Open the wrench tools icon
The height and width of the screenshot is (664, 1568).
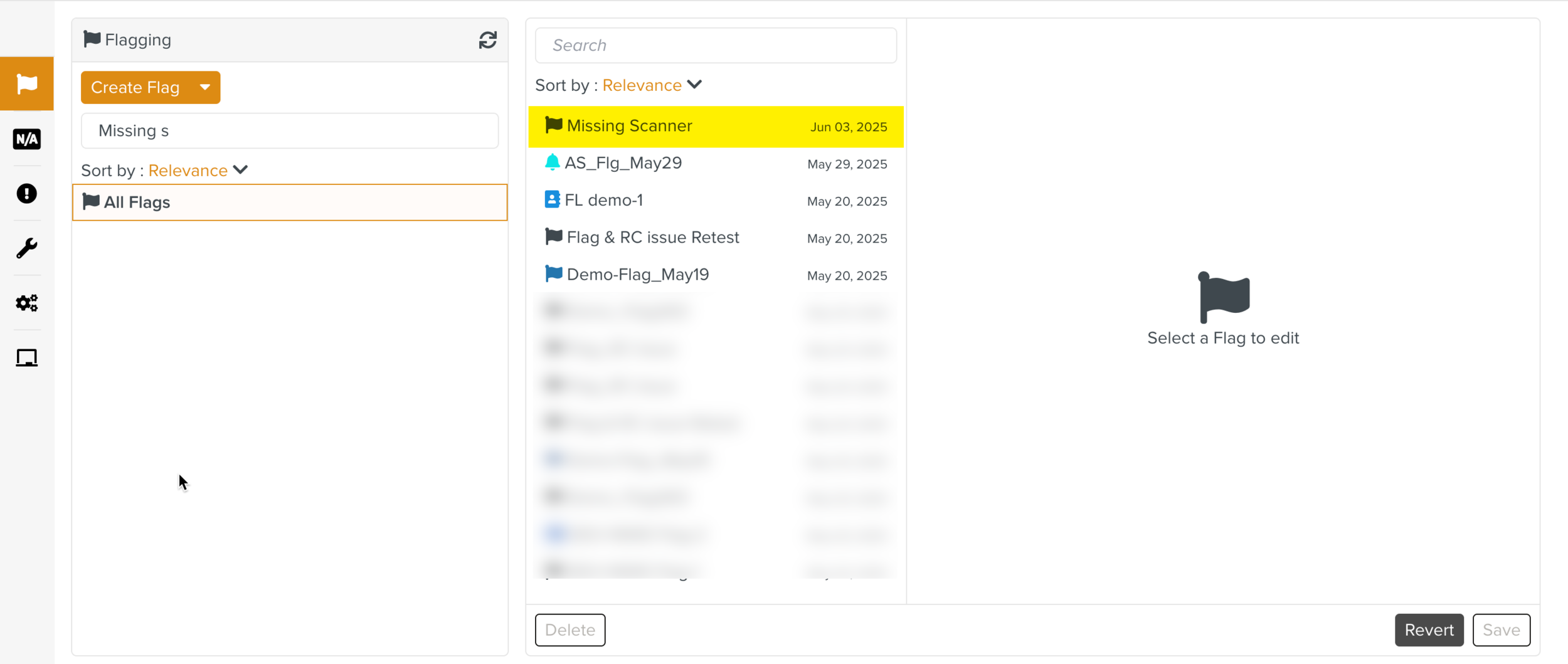(27, 248)
